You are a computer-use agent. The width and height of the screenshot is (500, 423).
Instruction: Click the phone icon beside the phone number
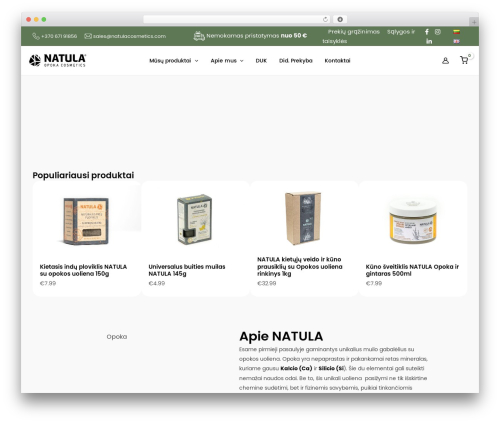tap(36, 36)
